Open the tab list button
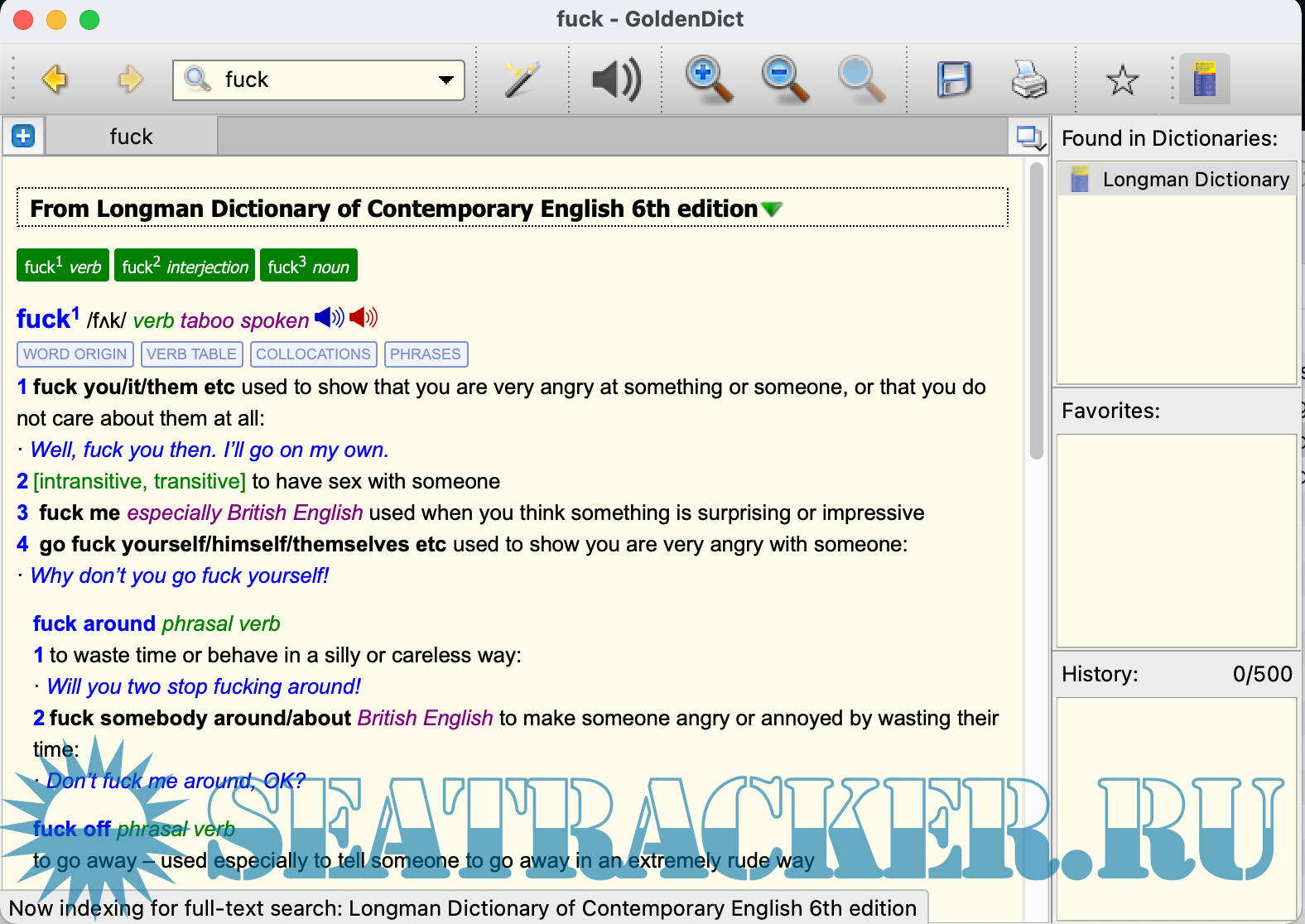Screen dimensions: 1305x924 coord(1030,137)
